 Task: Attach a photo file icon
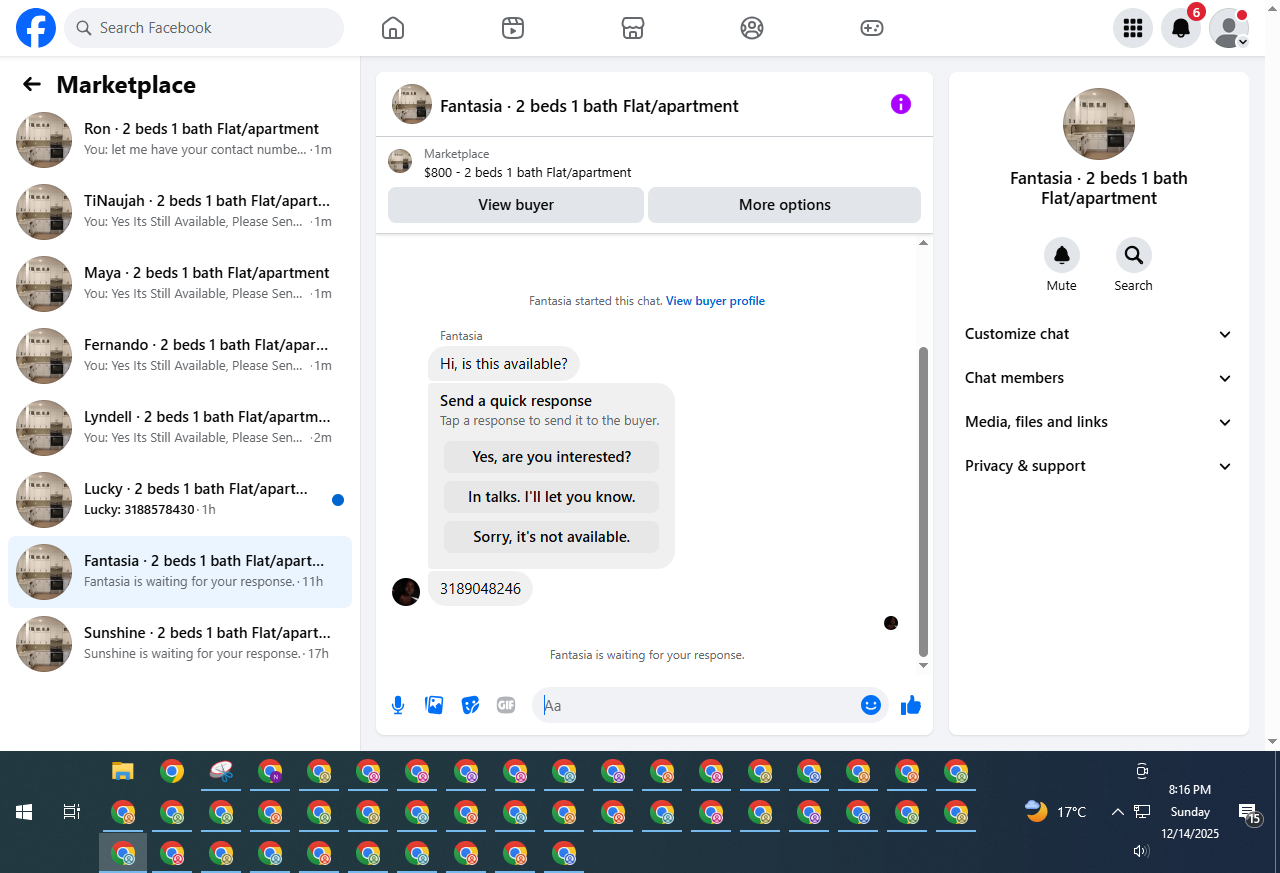point(434,705)
